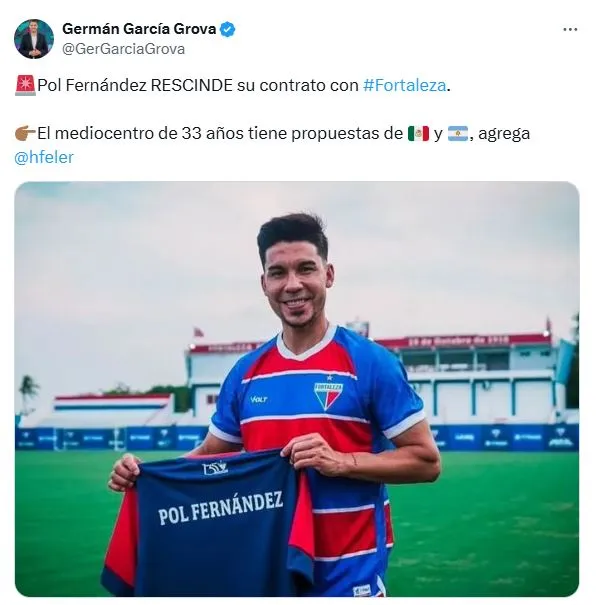The height and width of the screenshot is (605, 596).
Task: Click the Volt logo on the shirt
Action: pyautogui.click(x=258, y=399)
